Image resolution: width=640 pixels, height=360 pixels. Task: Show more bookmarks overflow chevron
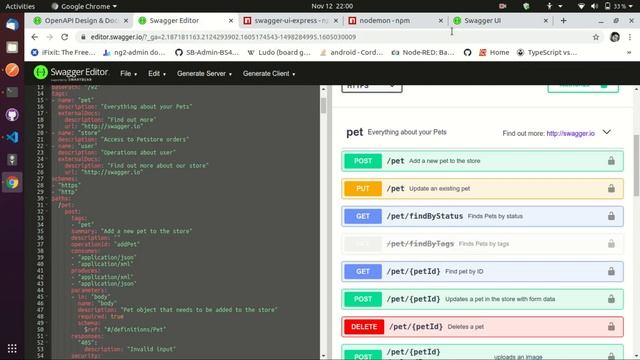point(629,52)
